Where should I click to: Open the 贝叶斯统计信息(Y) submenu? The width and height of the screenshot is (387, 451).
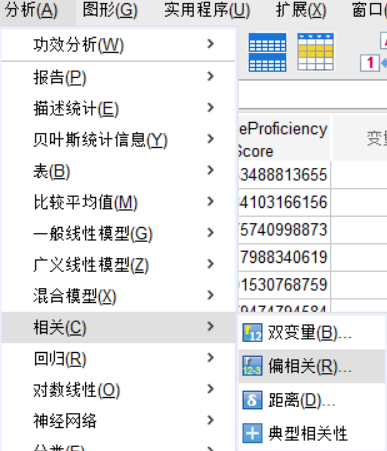118,139
